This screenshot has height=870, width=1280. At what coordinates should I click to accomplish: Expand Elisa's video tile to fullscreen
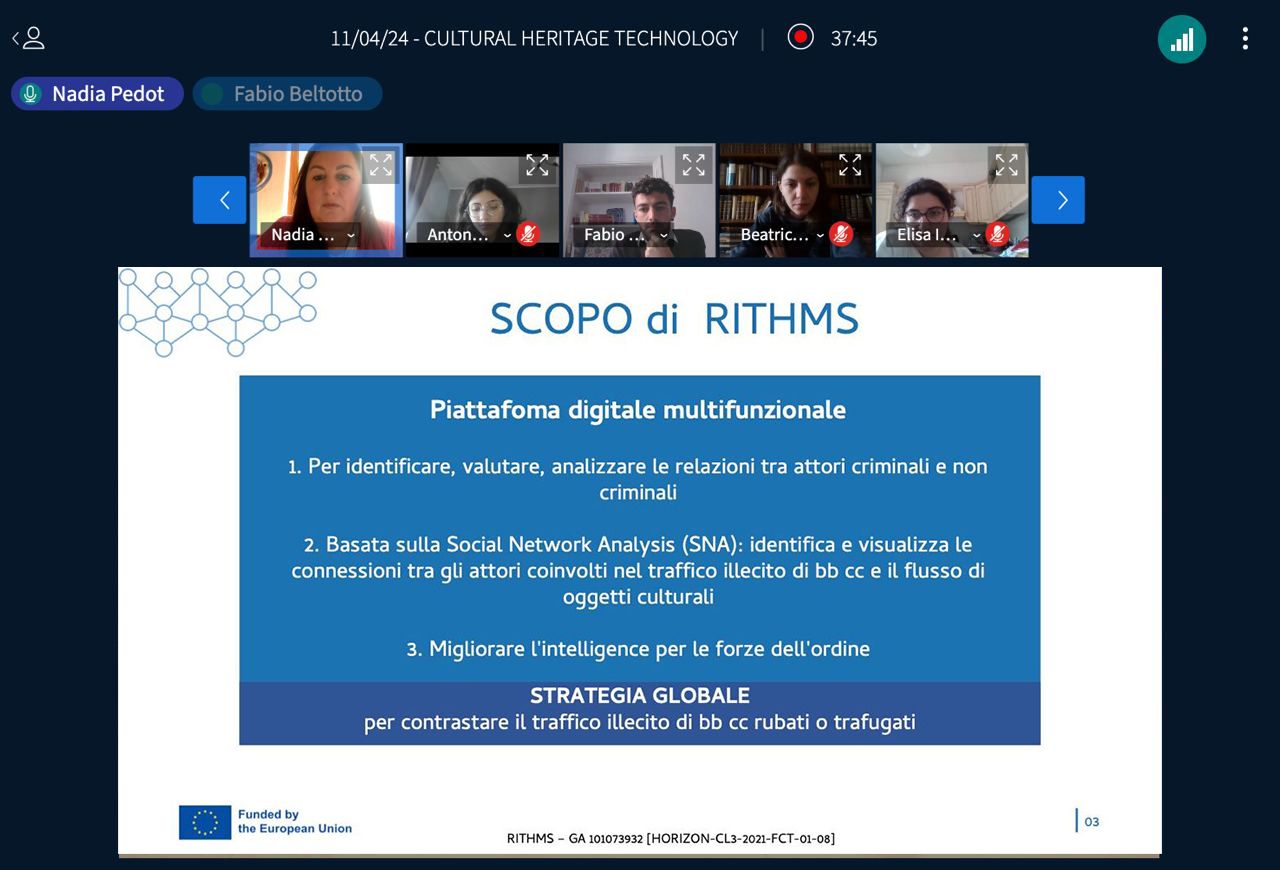pos(1006,166)
